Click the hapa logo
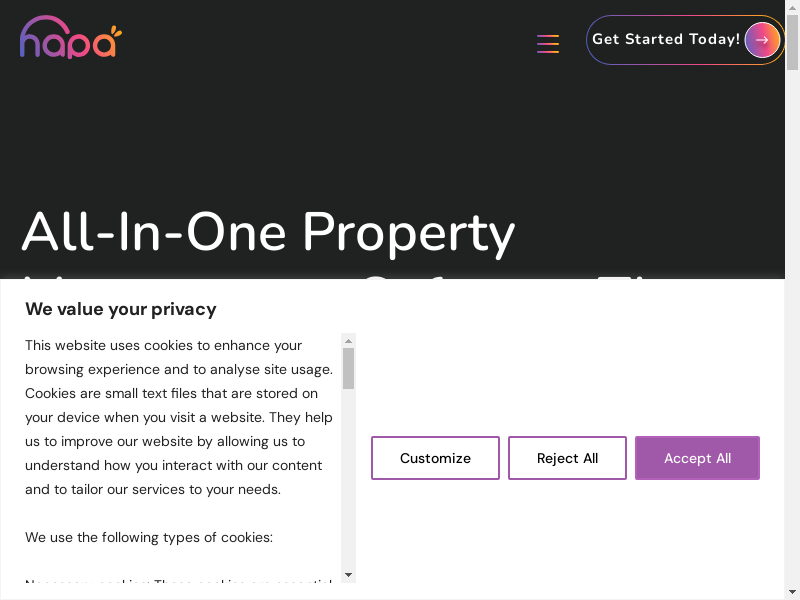This screenshot has width=800, height=600. tap(70, 38)
